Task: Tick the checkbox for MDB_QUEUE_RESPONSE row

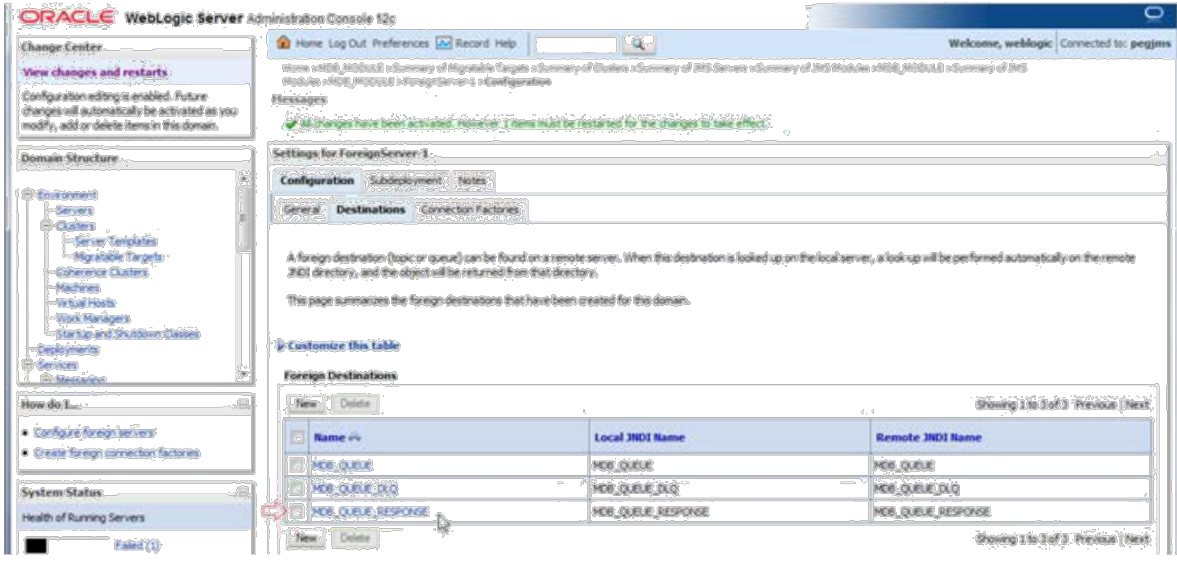Action: pos(297,512)
